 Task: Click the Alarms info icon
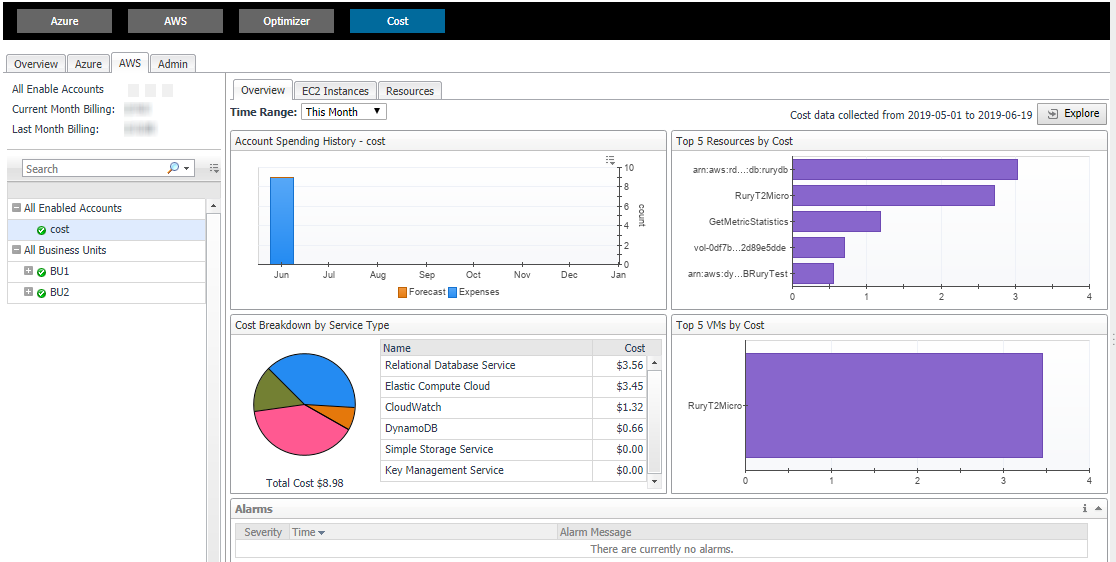point(1084,509)
